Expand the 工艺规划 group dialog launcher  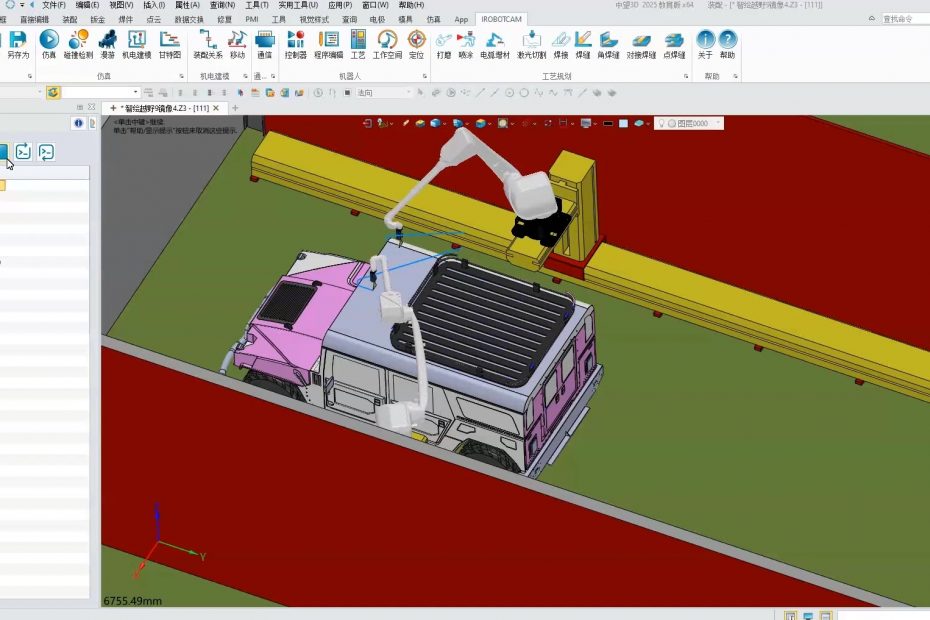(687, 76)
